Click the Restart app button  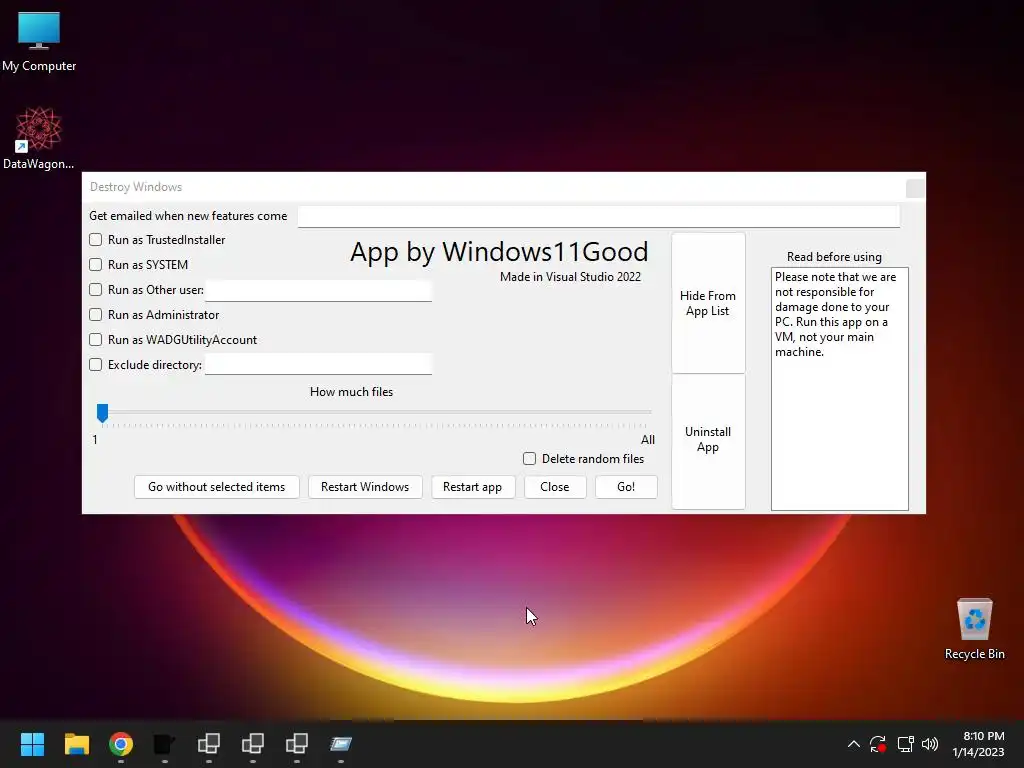[473, 487]
